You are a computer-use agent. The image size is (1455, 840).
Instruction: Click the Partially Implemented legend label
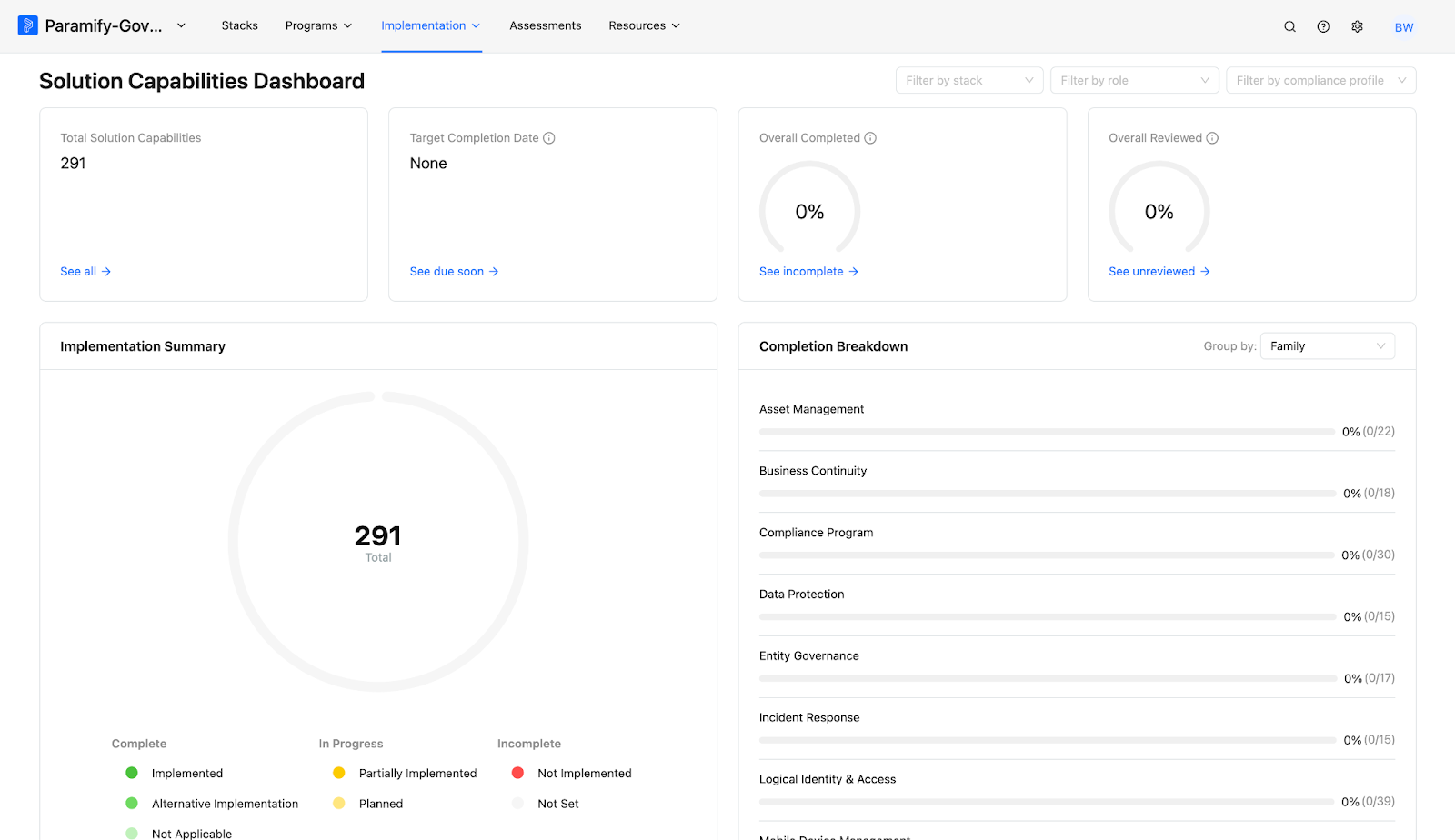click(x=417, y=774)
